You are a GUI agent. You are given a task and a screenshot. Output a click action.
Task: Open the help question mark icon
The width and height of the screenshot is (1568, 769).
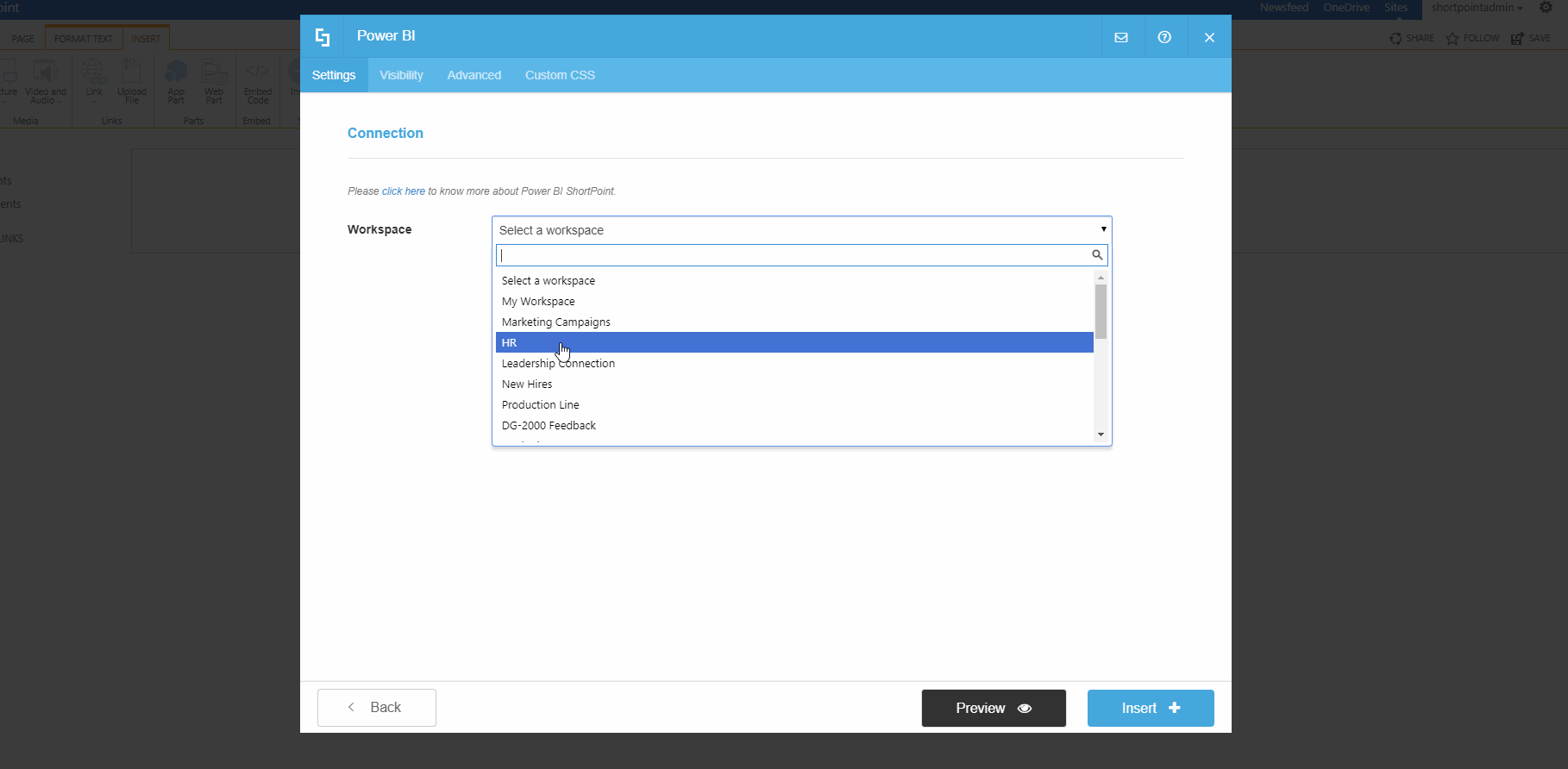pos(1164,37)
